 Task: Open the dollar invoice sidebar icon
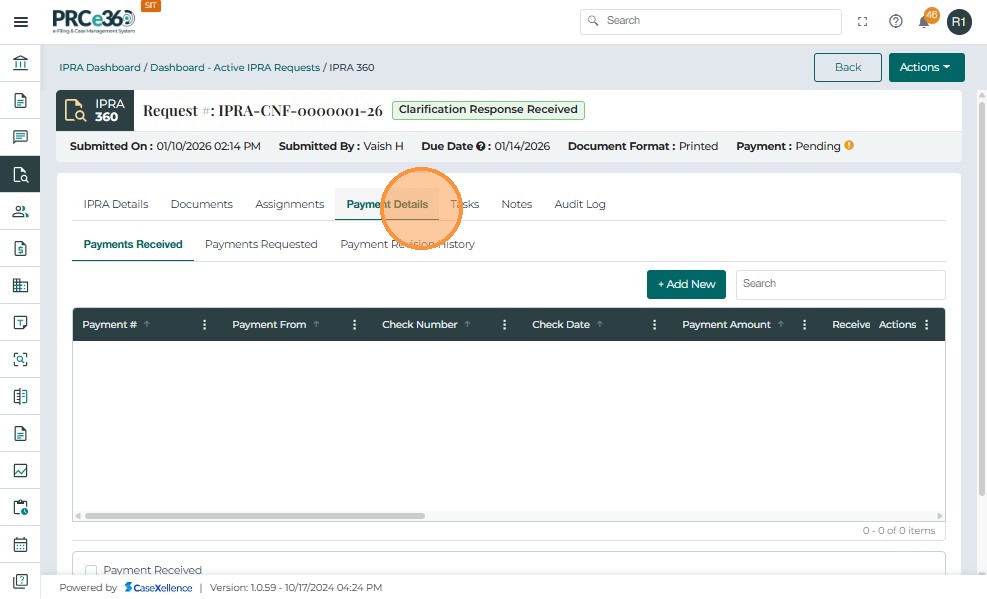click(20, 249)
